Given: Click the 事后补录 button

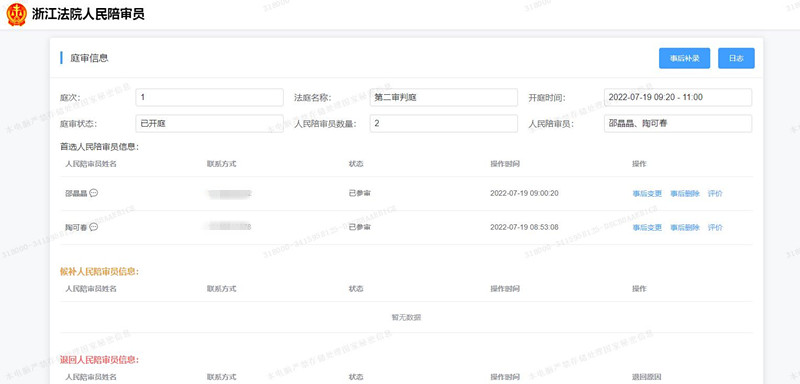Looking at the screenshot, I should tap(684, 58).
